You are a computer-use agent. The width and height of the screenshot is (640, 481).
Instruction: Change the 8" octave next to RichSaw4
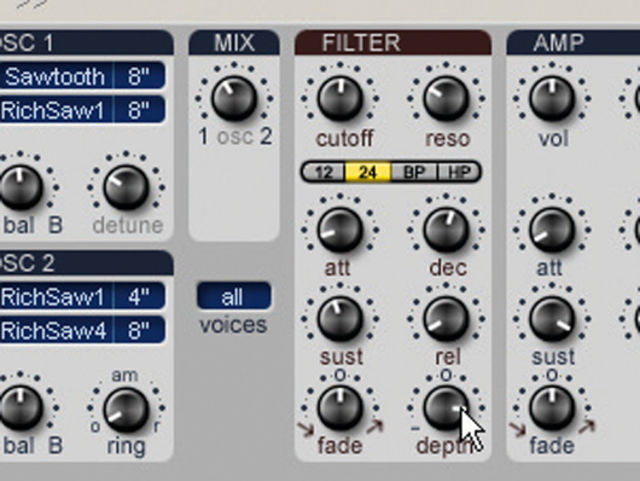tap(139, 330)
